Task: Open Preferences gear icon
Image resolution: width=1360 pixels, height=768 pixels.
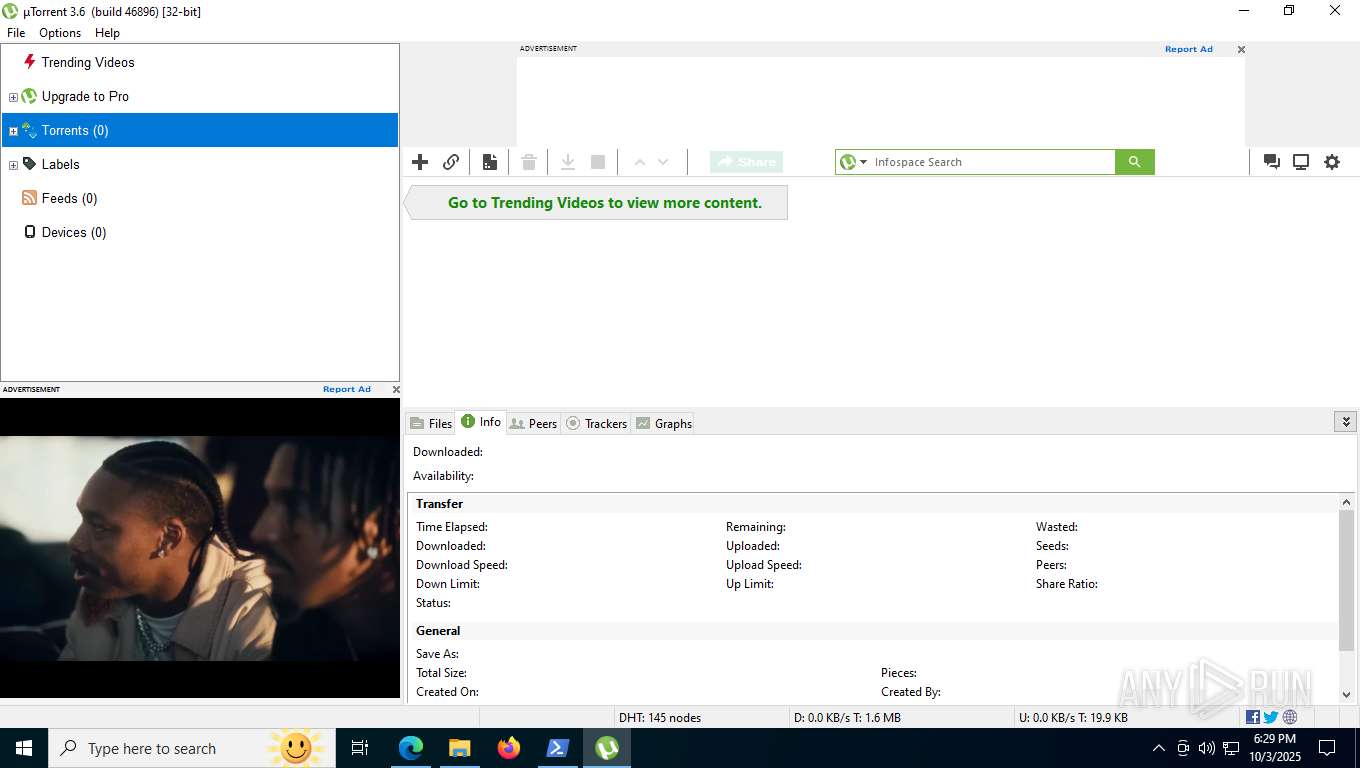Action: 1332,162
